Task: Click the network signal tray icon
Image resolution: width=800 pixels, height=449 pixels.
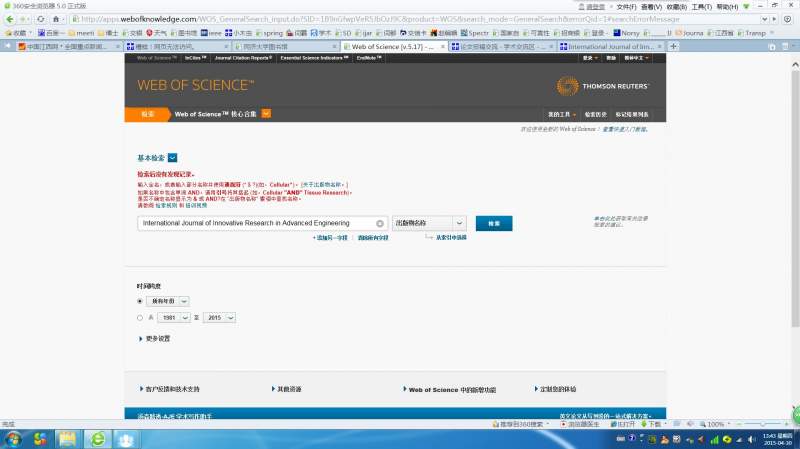Action: 714,439
